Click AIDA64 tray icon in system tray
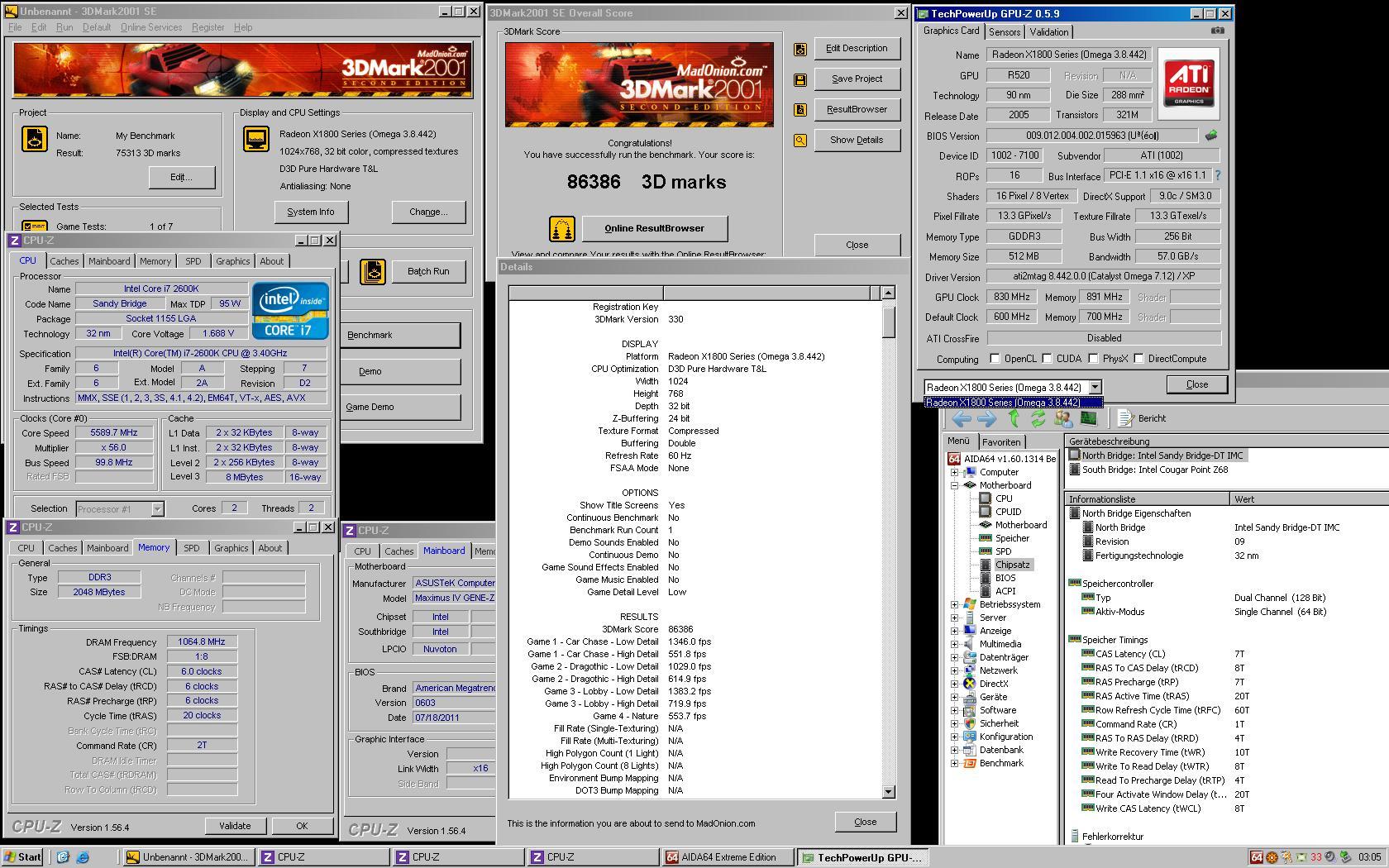Screen dimensions: 1389x868 tap(1257, 857)
